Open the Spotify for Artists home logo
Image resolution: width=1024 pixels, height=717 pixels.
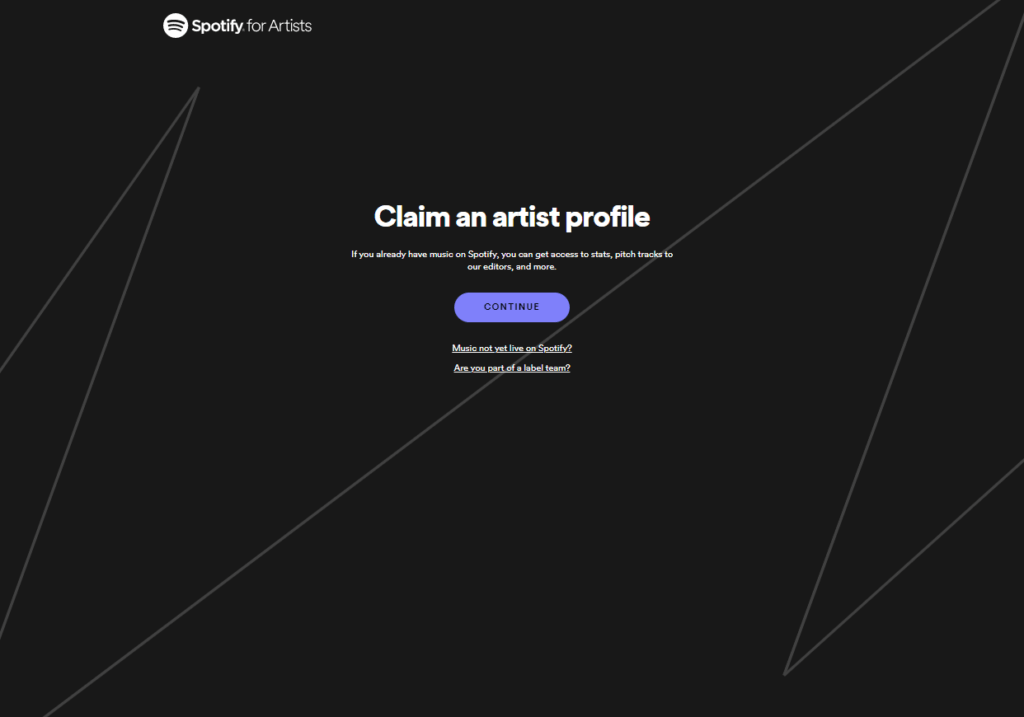tap(237, 25)
